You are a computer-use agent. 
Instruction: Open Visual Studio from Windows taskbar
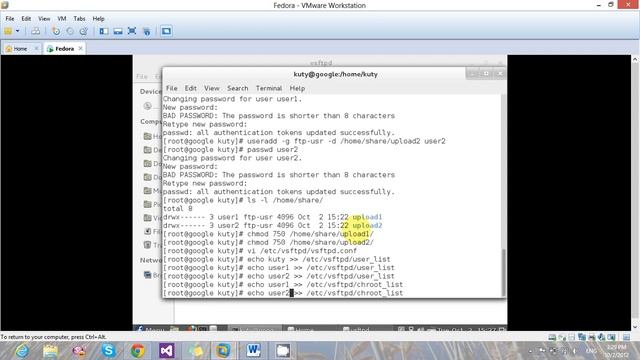point(167,351)
